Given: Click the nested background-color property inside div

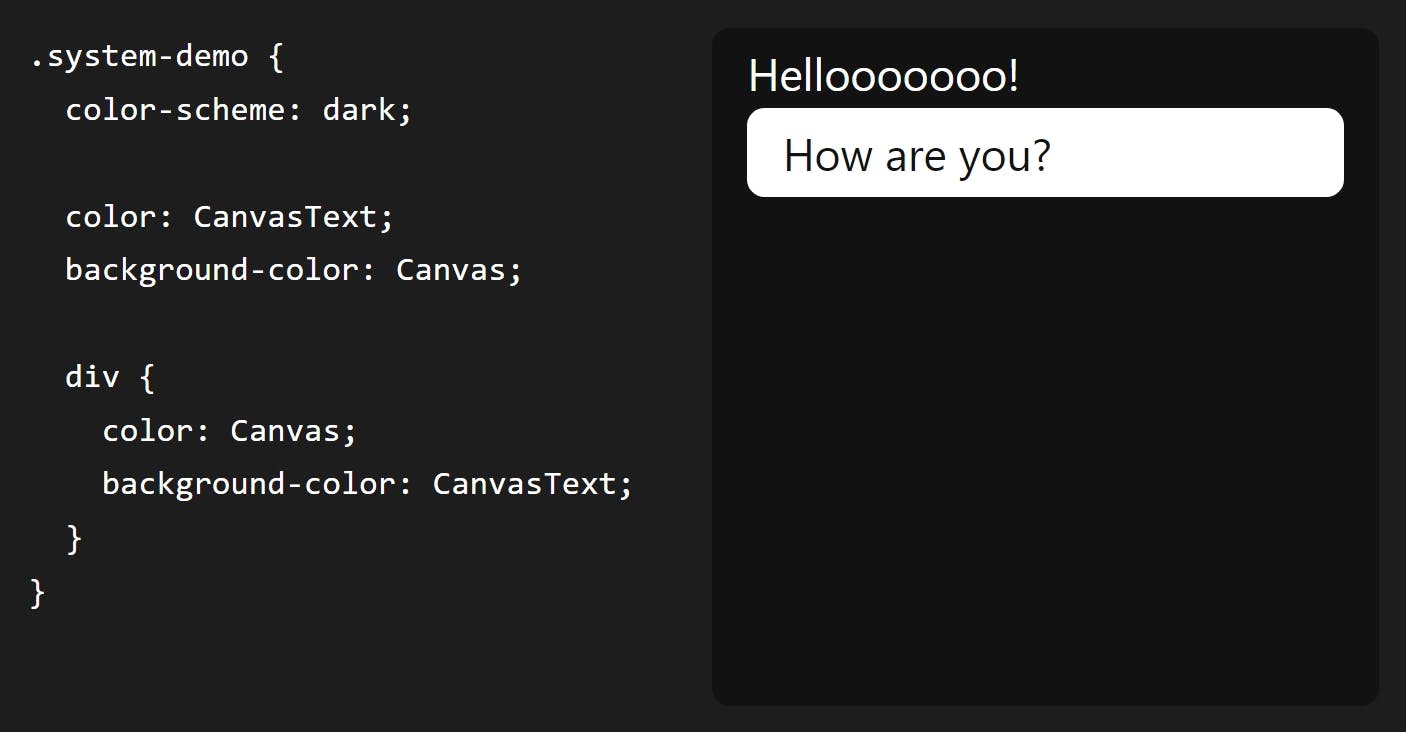Looking at the screenshot, I should point(249,484).
